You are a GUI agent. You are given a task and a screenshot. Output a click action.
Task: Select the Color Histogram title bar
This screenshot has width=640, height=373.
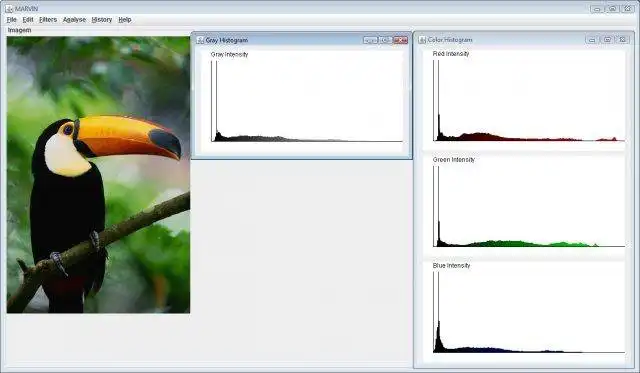tap(524, 40)
